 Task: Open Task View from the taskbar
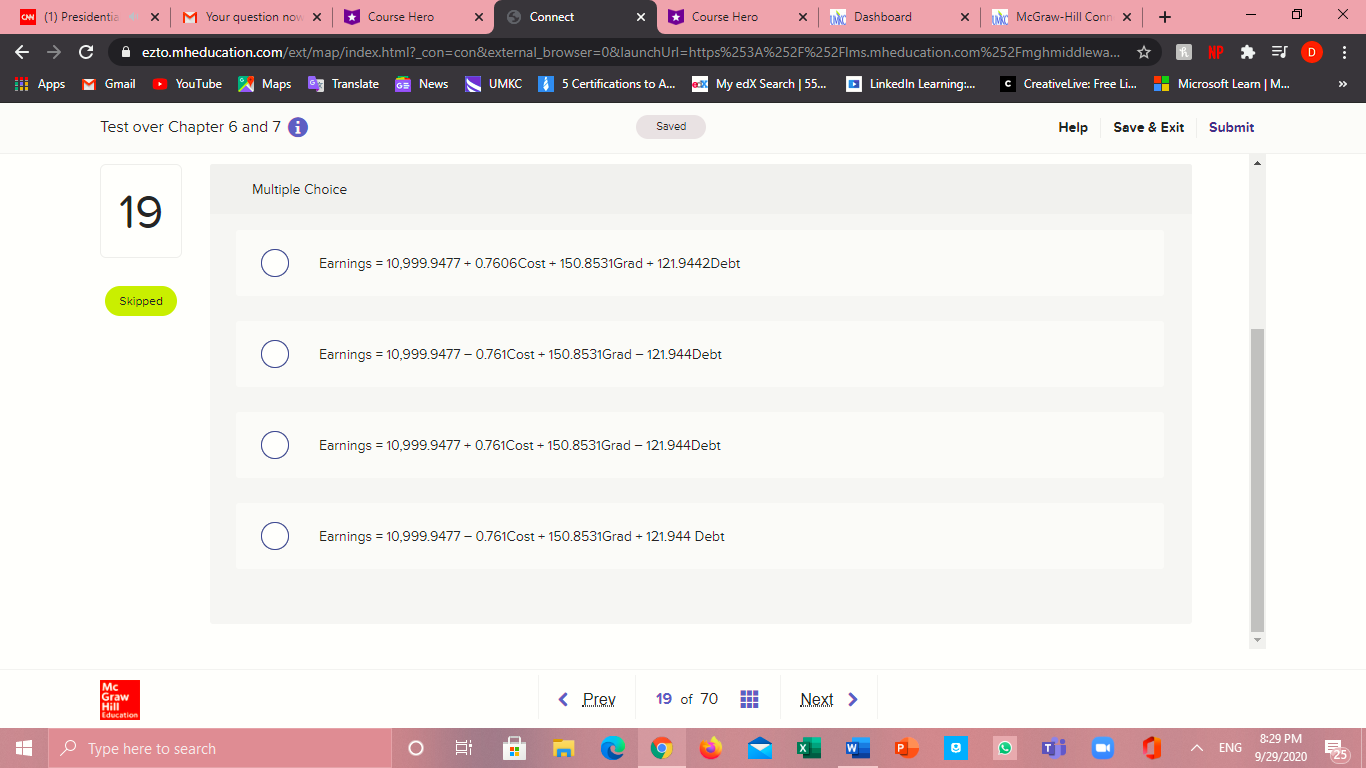coord(464,748)
